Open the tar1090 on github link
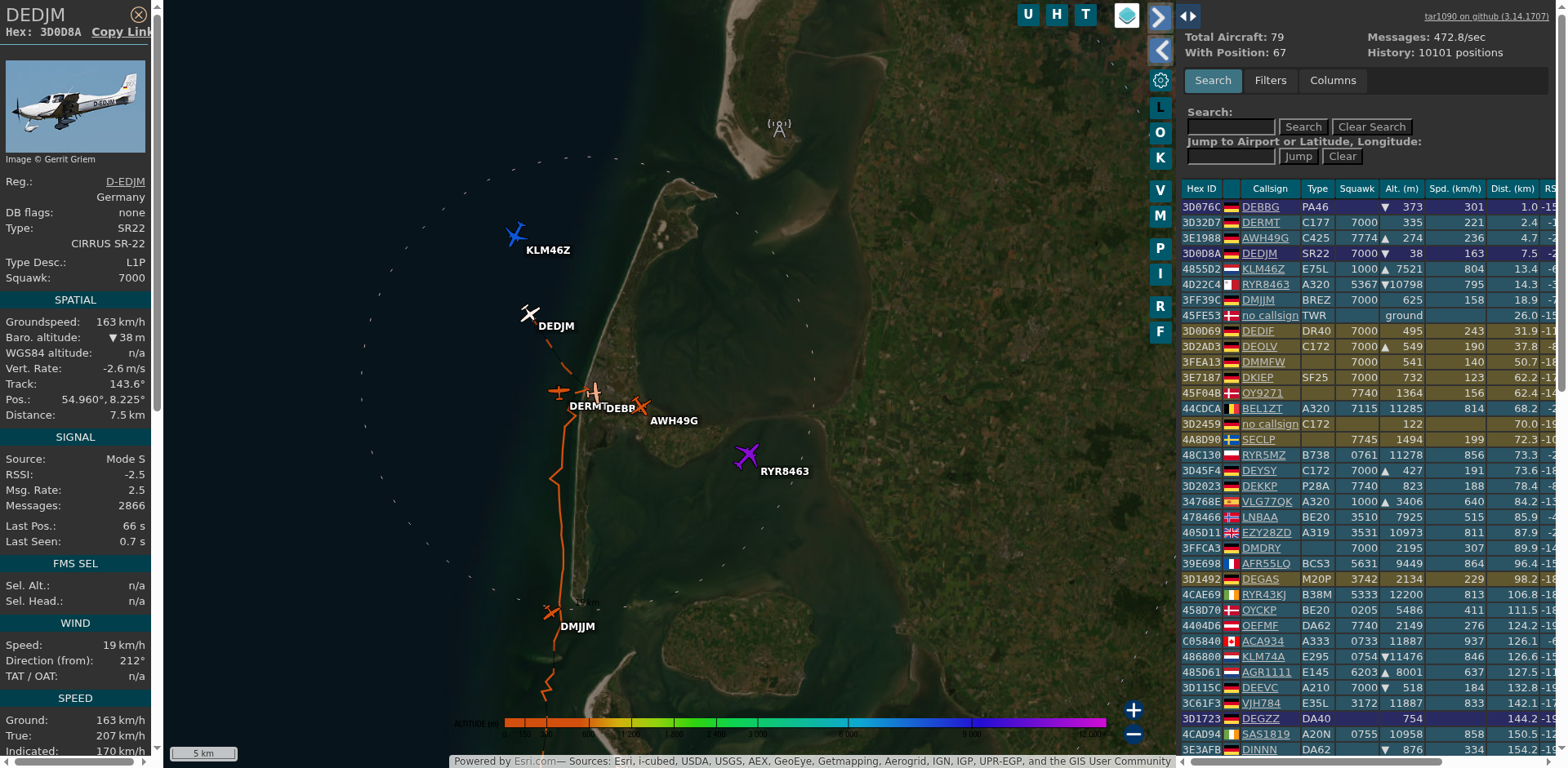This screenshot has height=768, width=1568. click(x=1486, y=16)
